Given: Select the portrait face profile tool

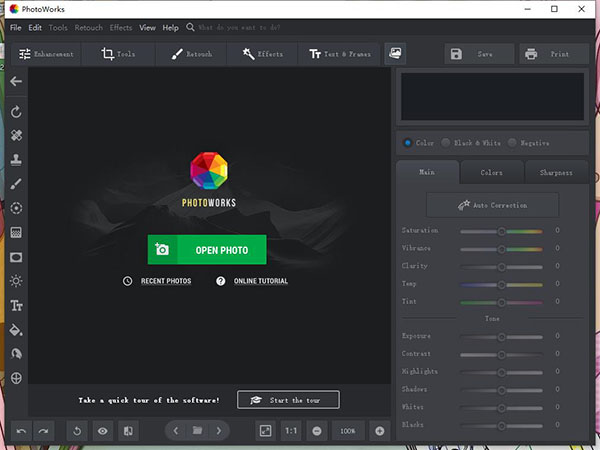Looking at the screenshot, I should point(16,354).
